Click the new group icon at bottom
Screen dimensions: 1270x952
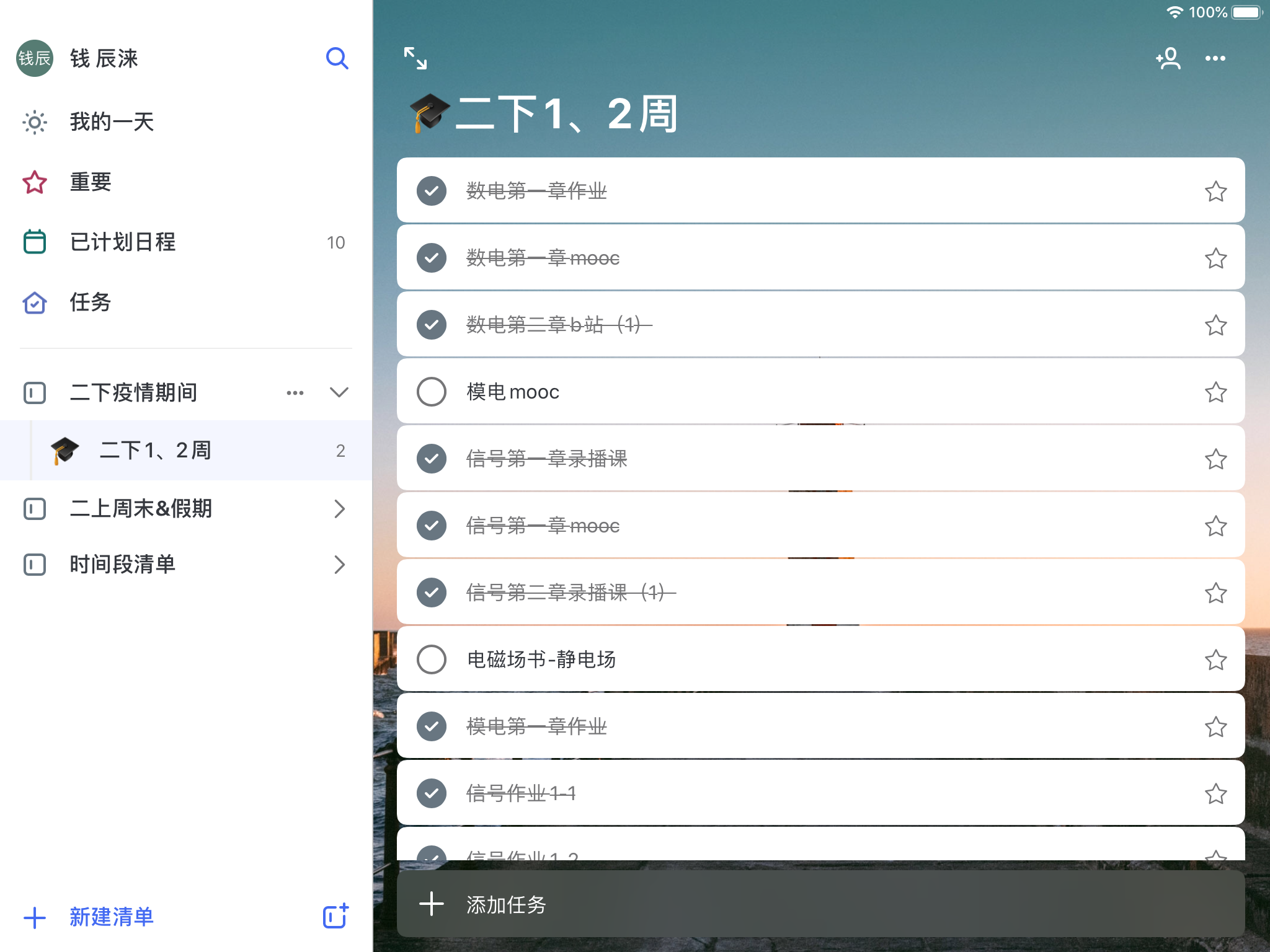tap(335, 916)
